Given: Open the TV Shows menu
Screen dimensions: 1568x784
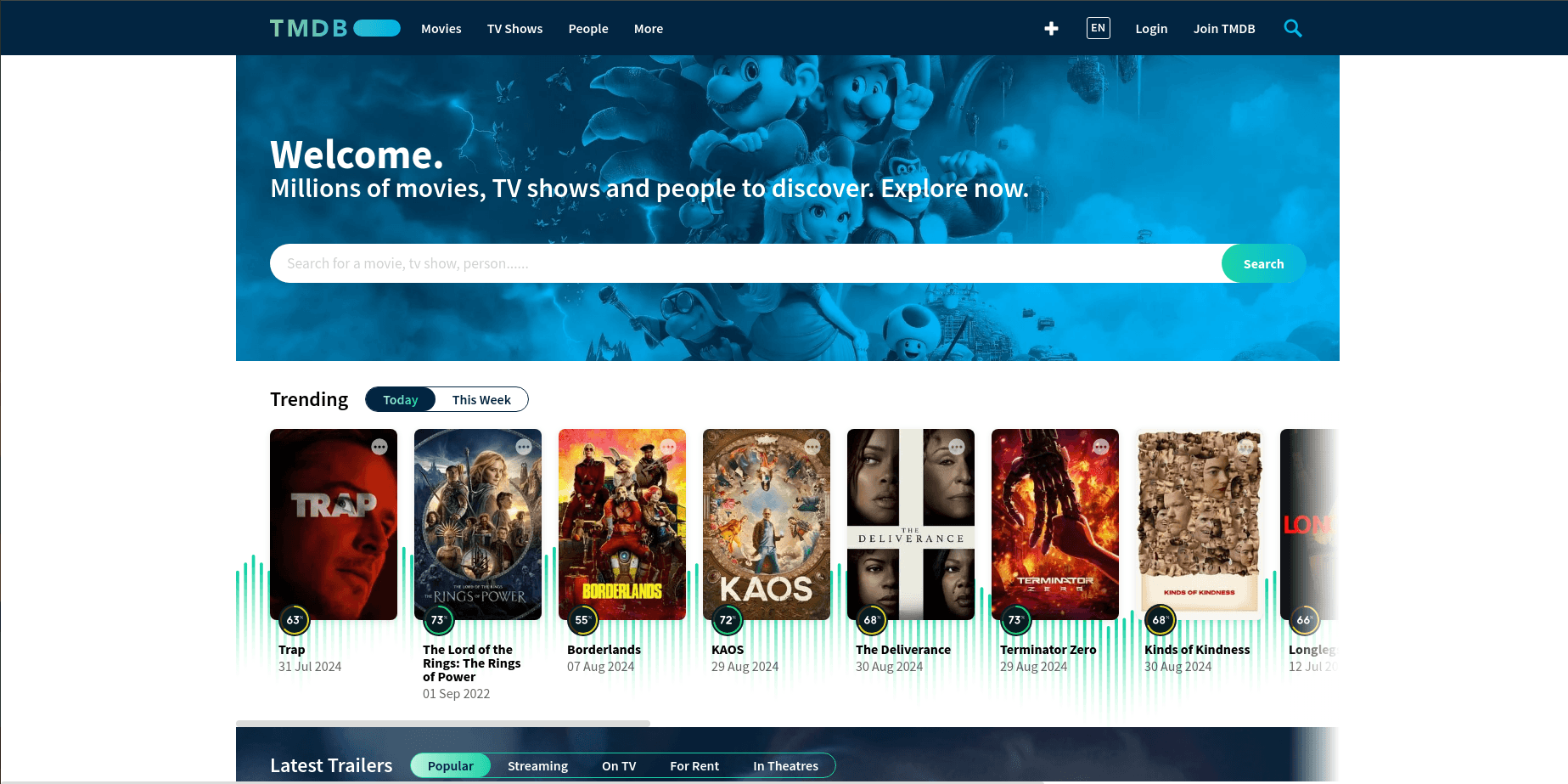Looking at the screenshot, I should (x=514, y=29).
